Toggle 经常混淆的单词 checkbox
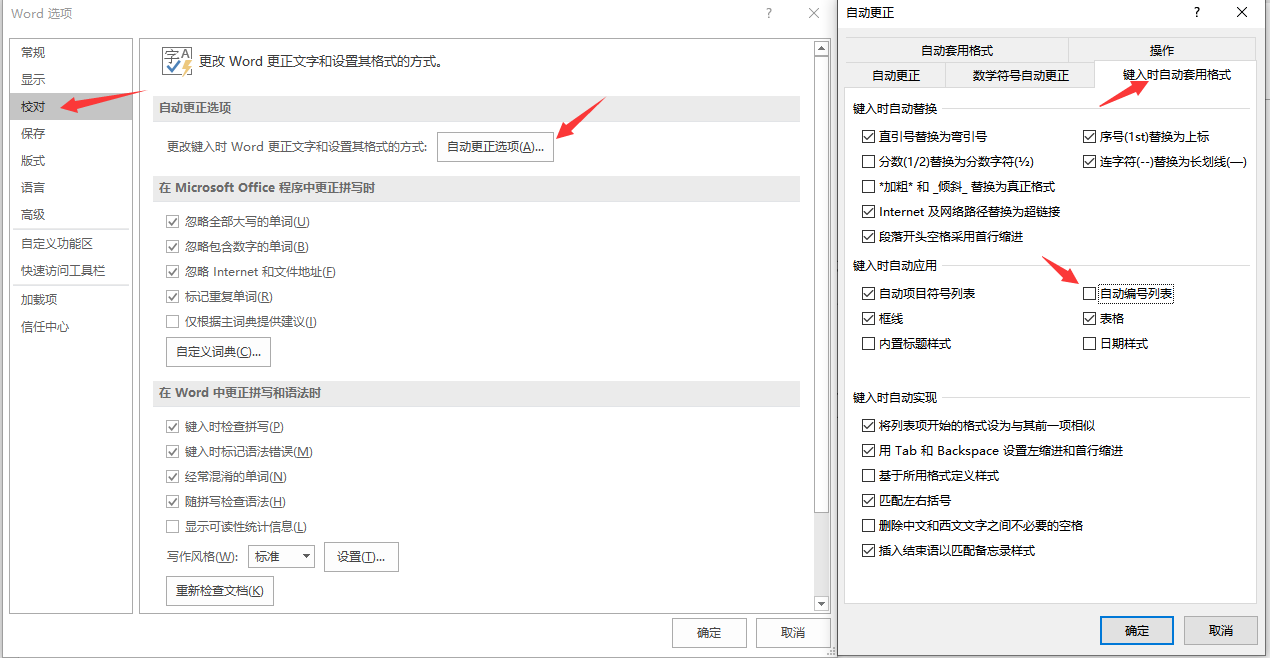The width and height of the screenshot is (1270, 658). tap(172, 476)
